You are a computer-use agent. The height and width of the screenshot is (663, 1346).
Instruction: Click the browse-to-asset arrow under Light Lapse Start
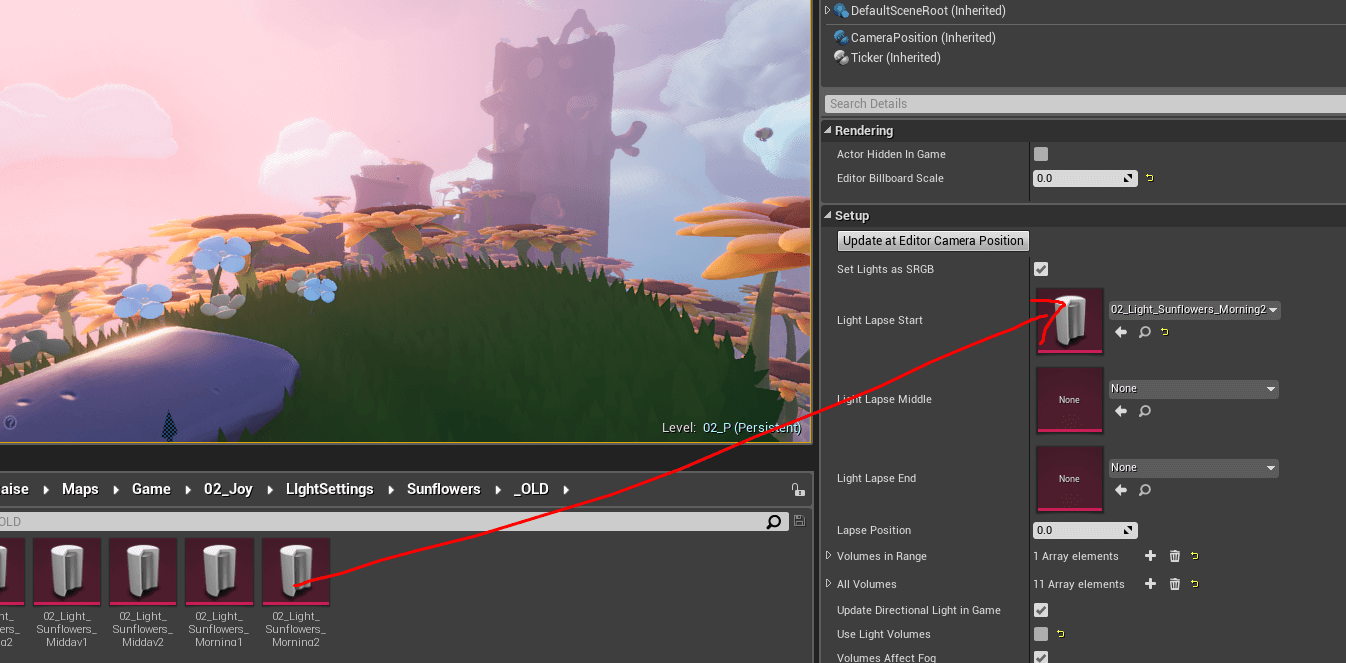(x=1120, y=332)
